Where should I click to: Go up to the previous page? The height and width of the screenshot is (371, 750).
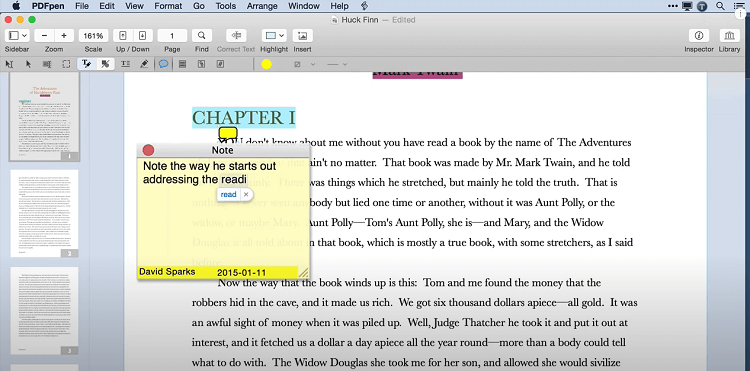tap(123, 36)
